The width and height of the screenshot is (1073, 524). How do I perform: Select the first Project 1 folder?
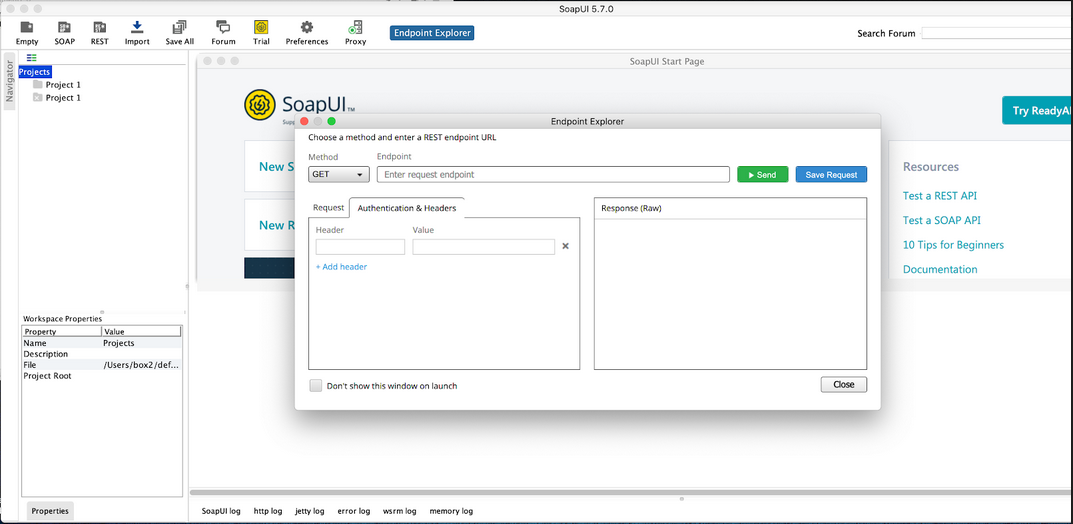point(57,85)
